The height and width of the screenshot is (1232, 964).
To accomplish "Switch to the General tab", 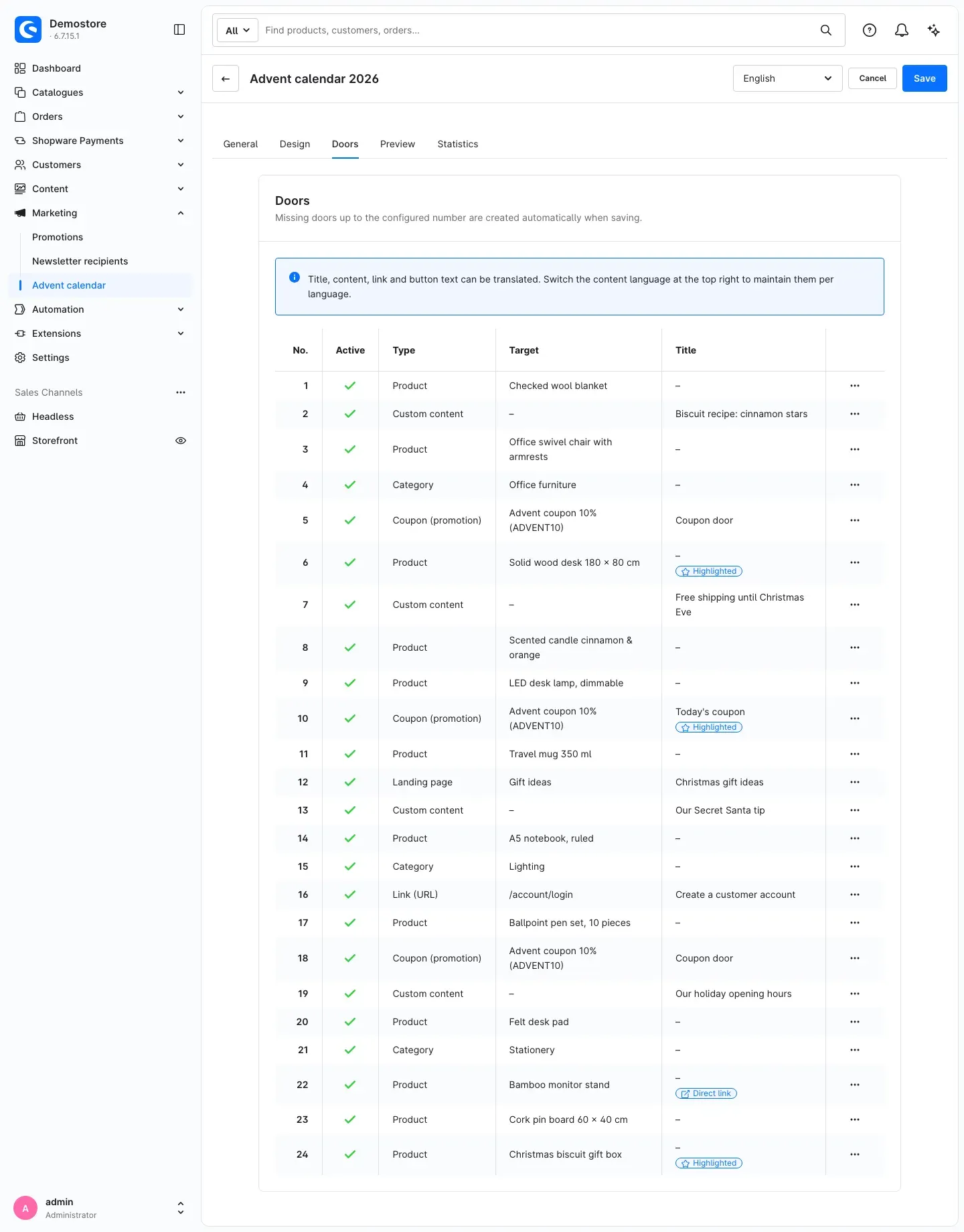I will tap(240, 144).
